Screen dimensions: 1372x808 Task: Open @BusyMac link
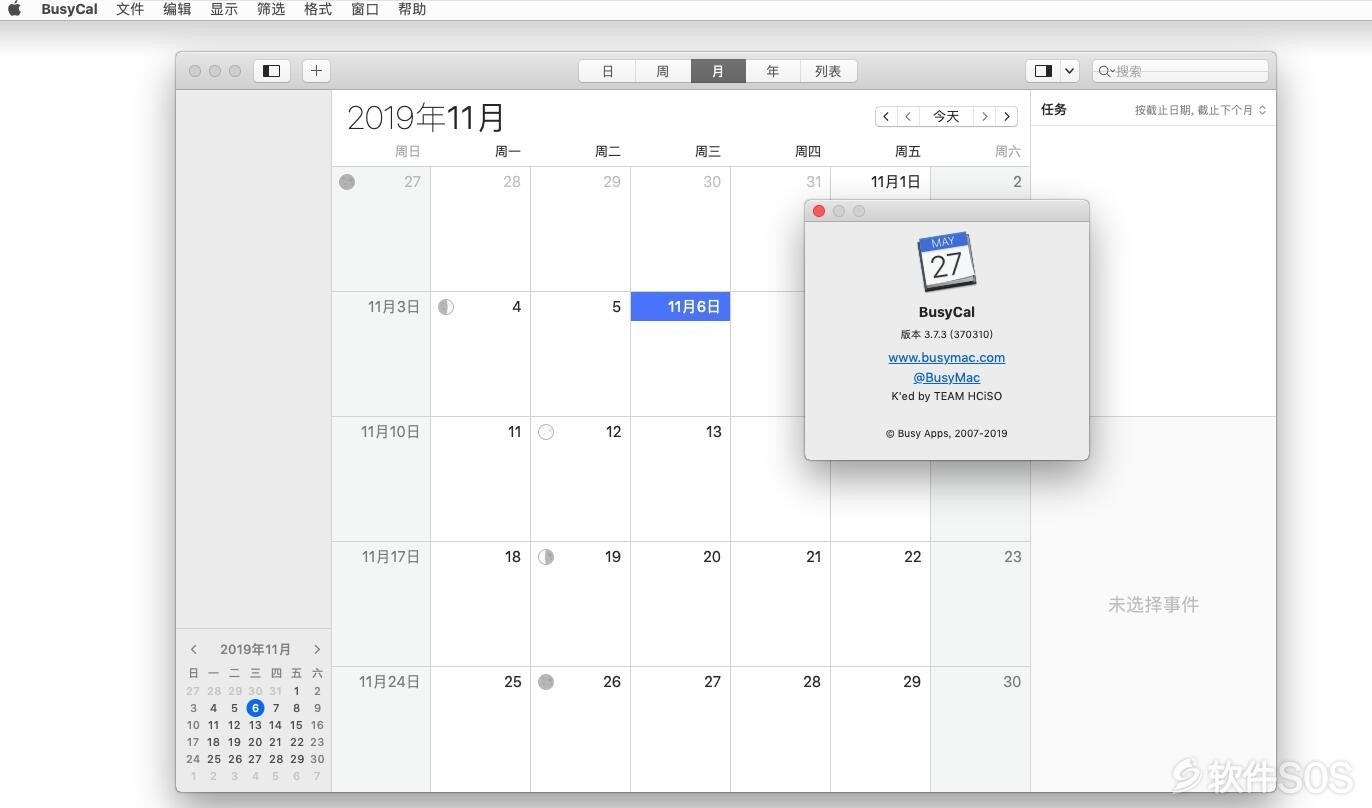(x=946, y=377)
